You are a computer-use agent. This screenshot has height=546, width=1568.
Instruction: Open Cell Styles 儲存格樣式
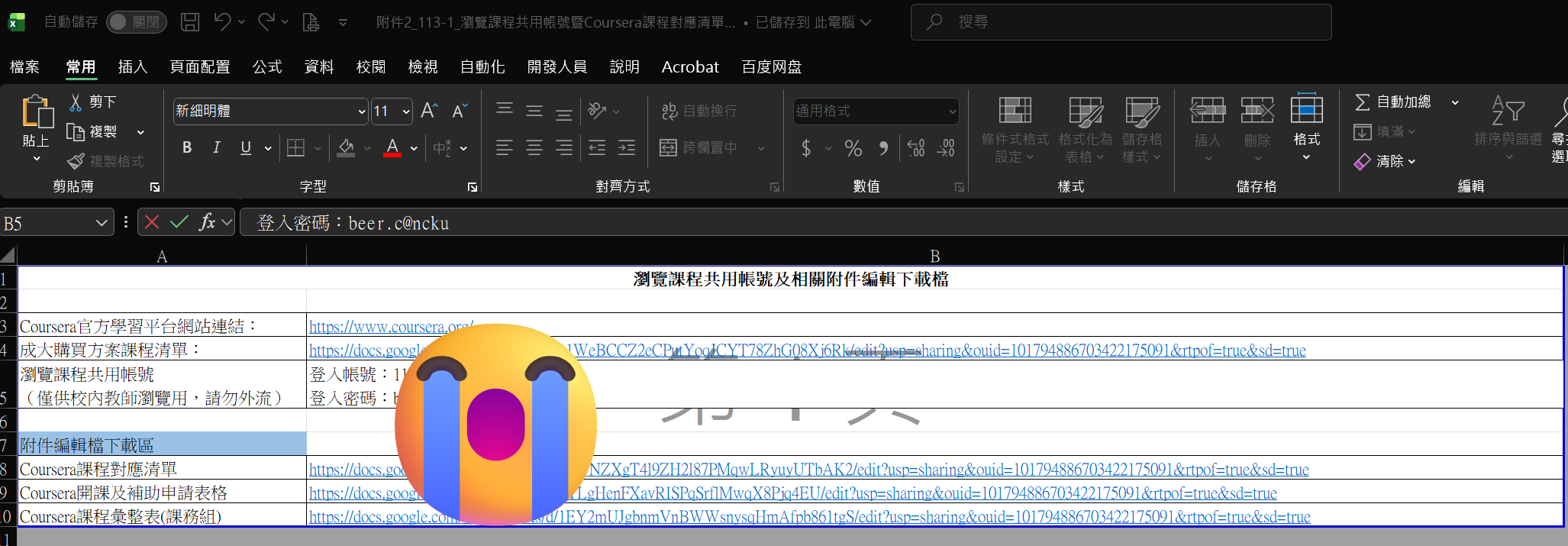pyautogui.click(x=1142, y=129)
